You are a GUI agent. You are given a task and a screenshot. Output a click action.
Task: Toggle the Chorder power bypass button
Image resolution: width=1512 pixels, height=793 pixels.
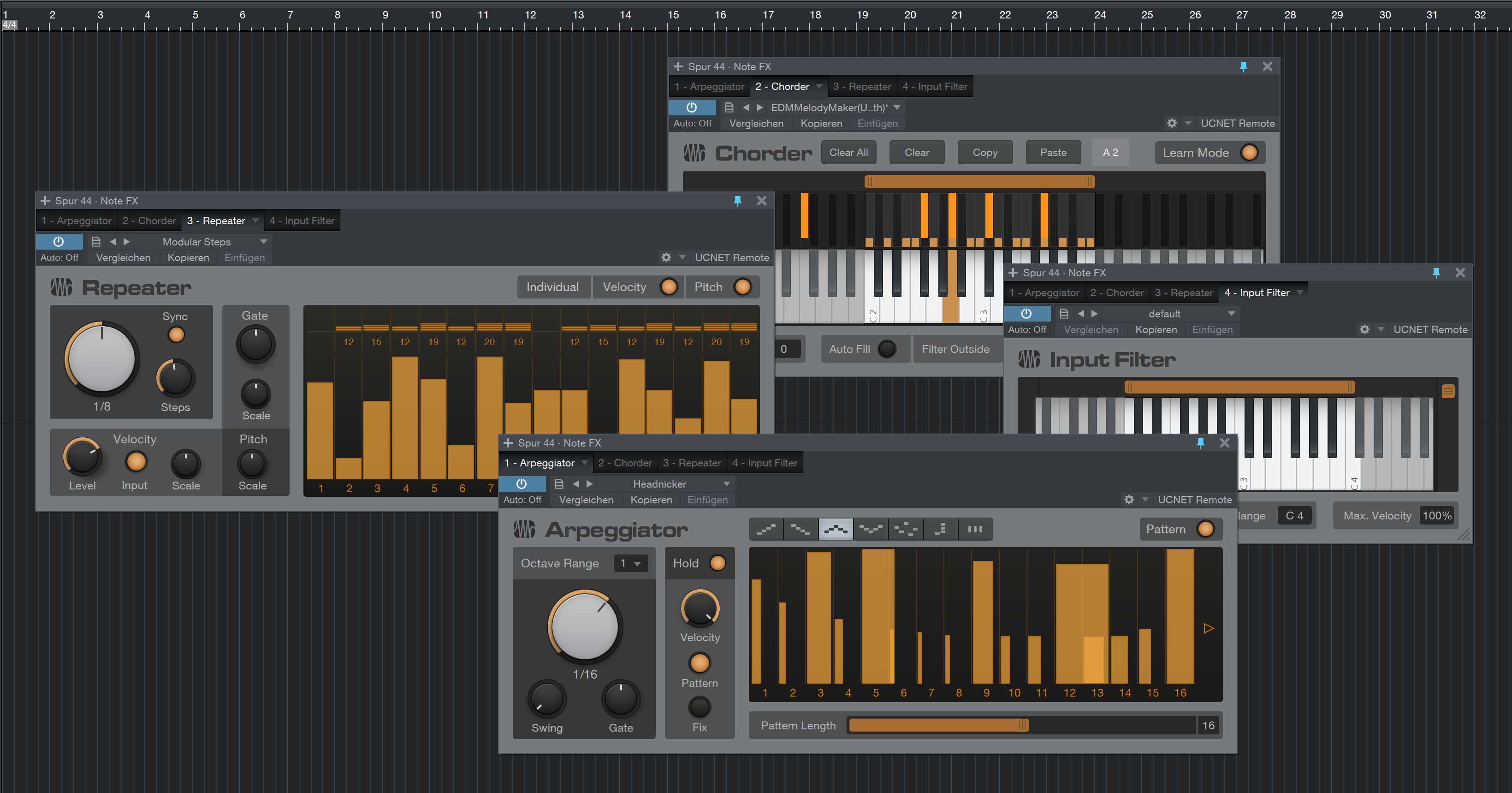tap(692, 107)
